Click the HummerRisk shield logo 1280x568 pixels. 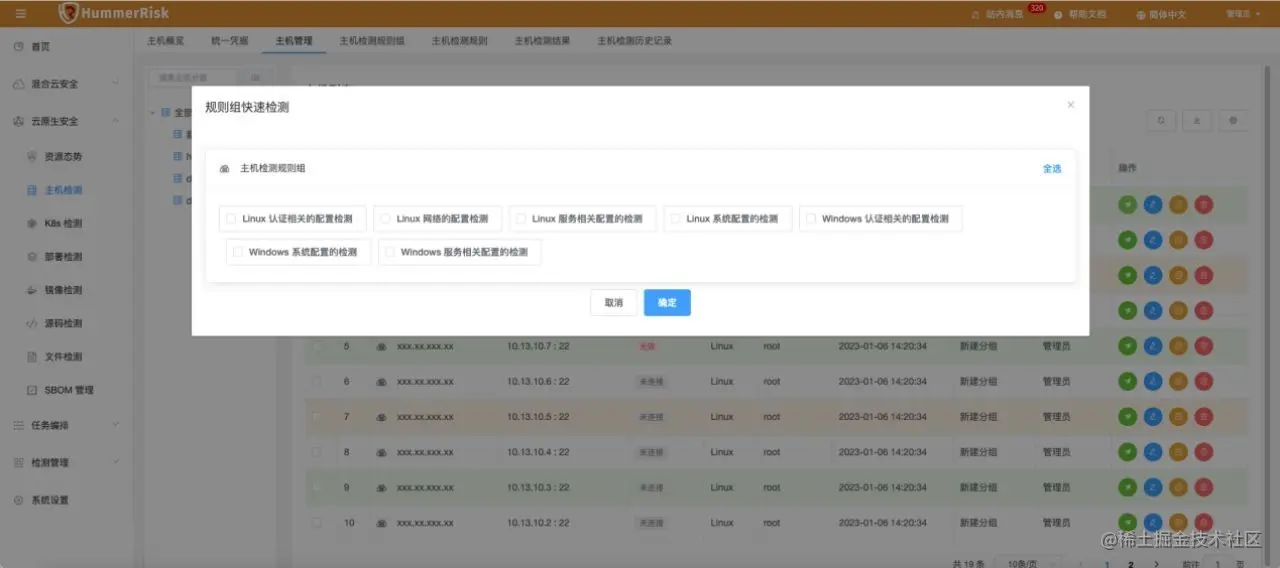[69, 13]
